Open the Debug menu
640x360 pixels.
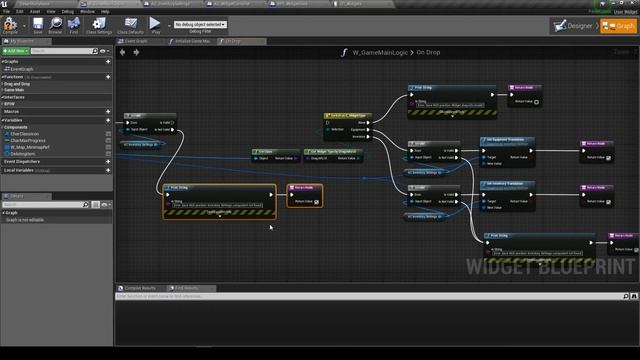click(68, 12)
